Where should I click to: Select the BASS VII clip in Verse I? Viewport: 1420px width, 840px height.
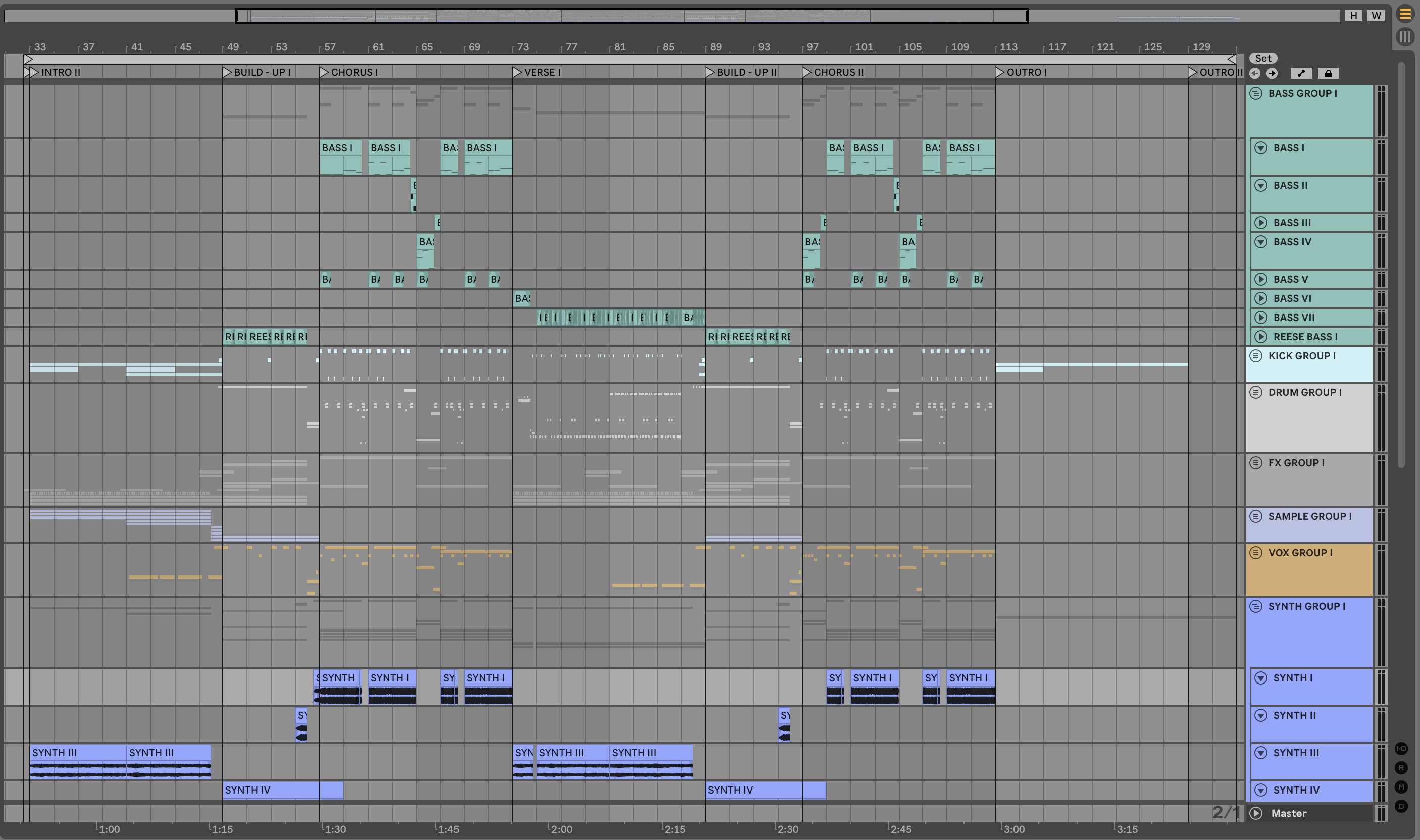(621, 318)
